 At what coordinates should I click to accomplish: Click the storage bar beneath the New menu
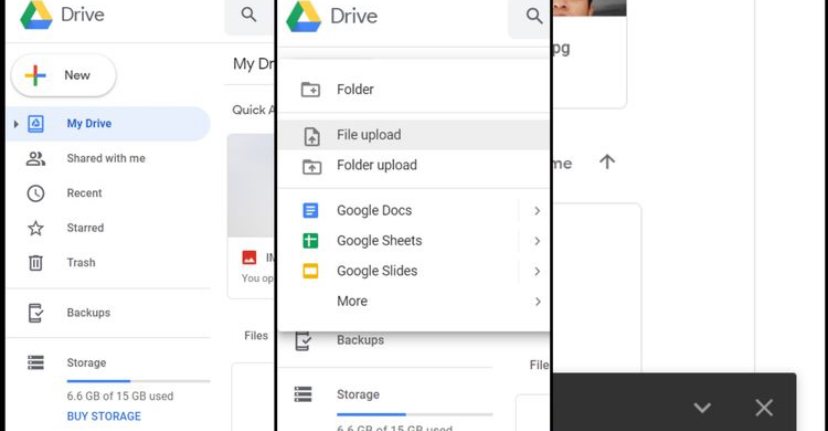click(x=415, y=415)
